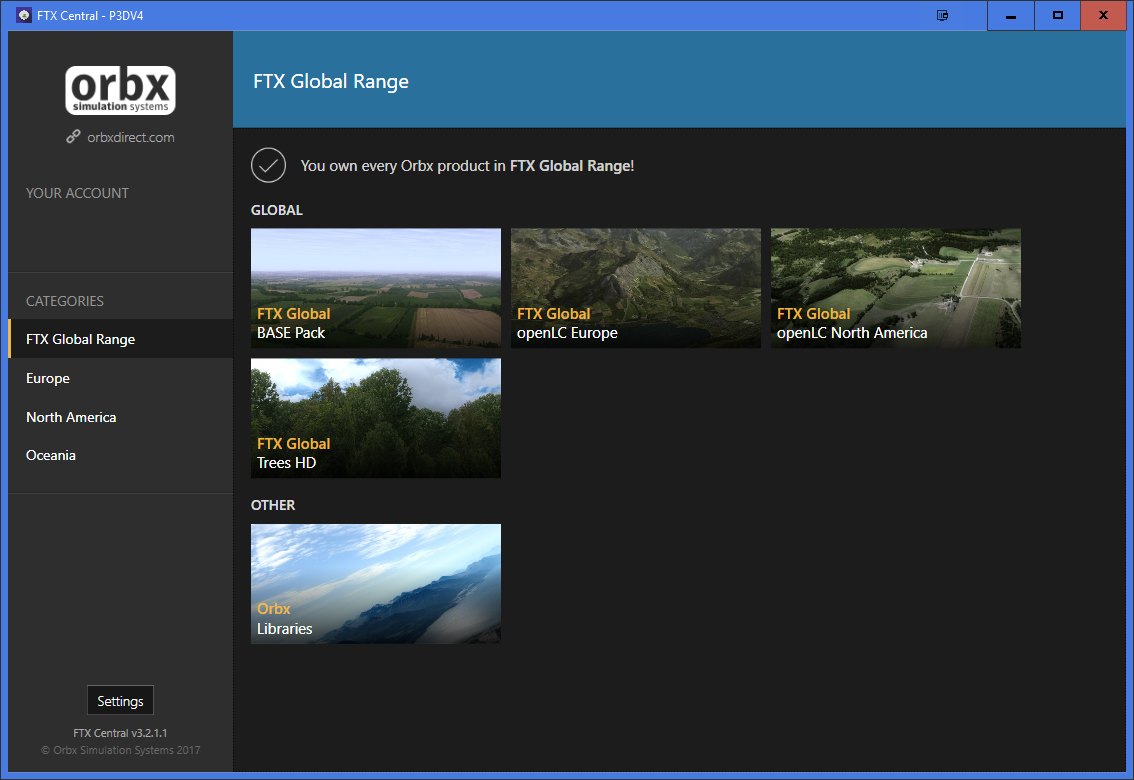
Task: Click the FTX Global Range page header title
Action: pos(331,81)
